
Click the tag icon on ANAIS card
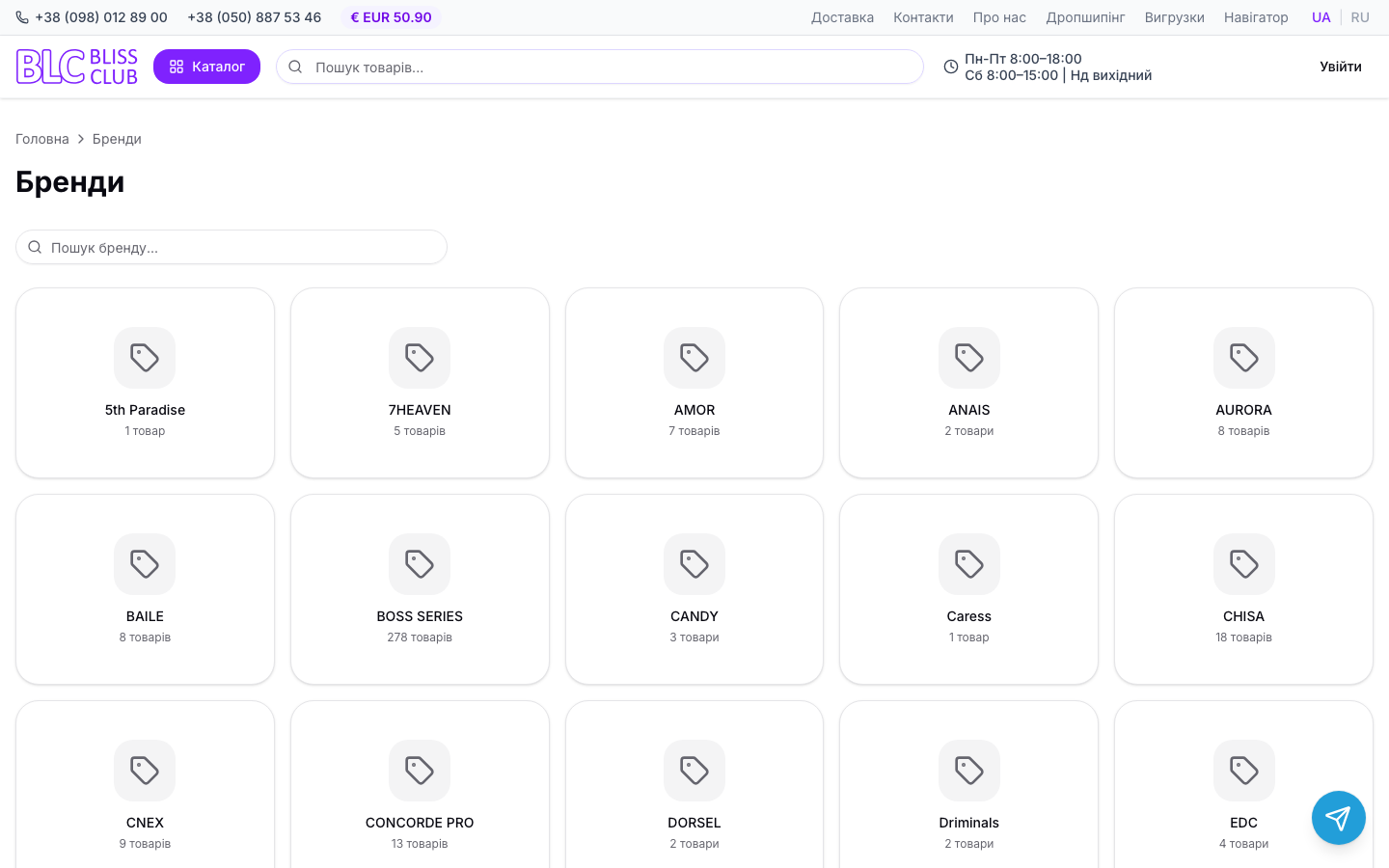click(969, 358)
